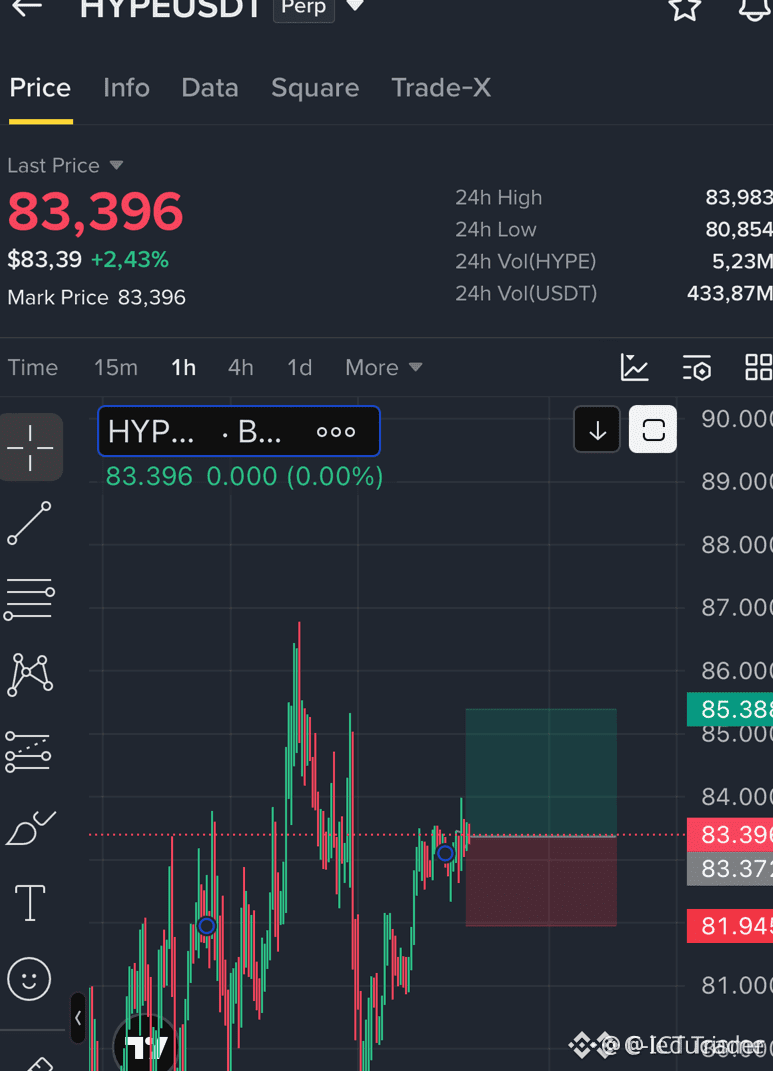Select the 4h timeframe
Image resolution: width=773 pixels, height=1071 pixels.
pyautogui.click(x=240, y=367)
